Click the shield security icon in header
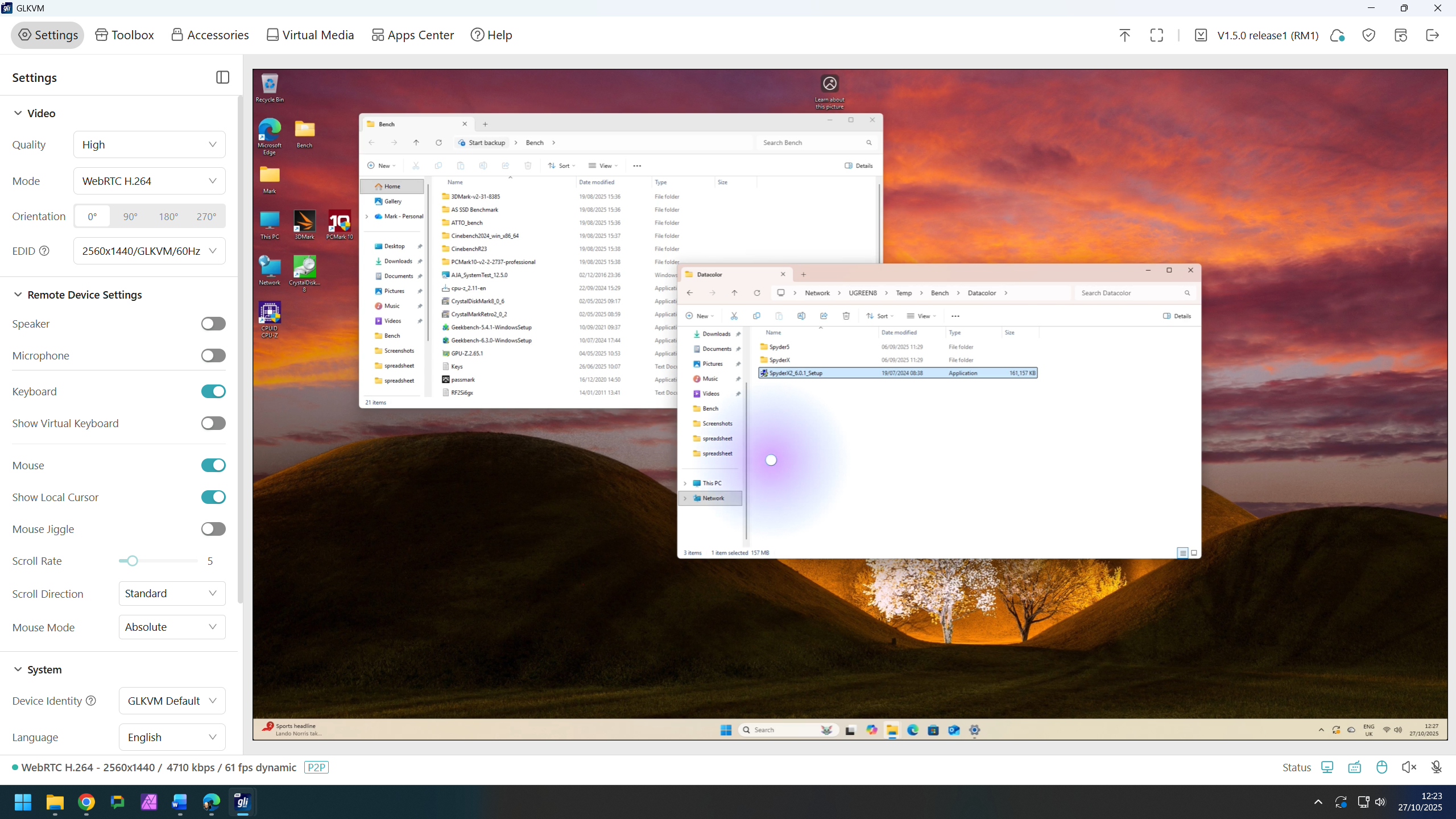The width and height of the screenshot is (1456, 819). [1368, 35]
